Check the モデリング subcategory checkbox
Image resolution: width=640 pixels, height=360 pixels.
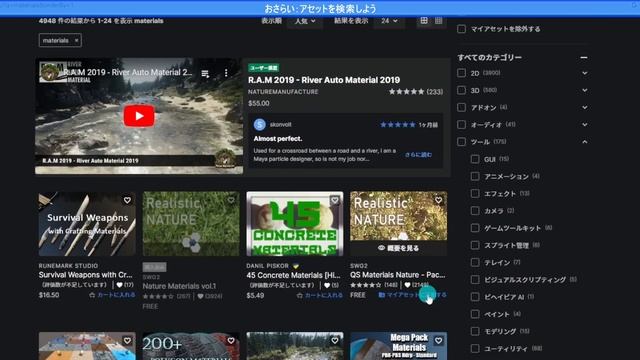[475, 331]
